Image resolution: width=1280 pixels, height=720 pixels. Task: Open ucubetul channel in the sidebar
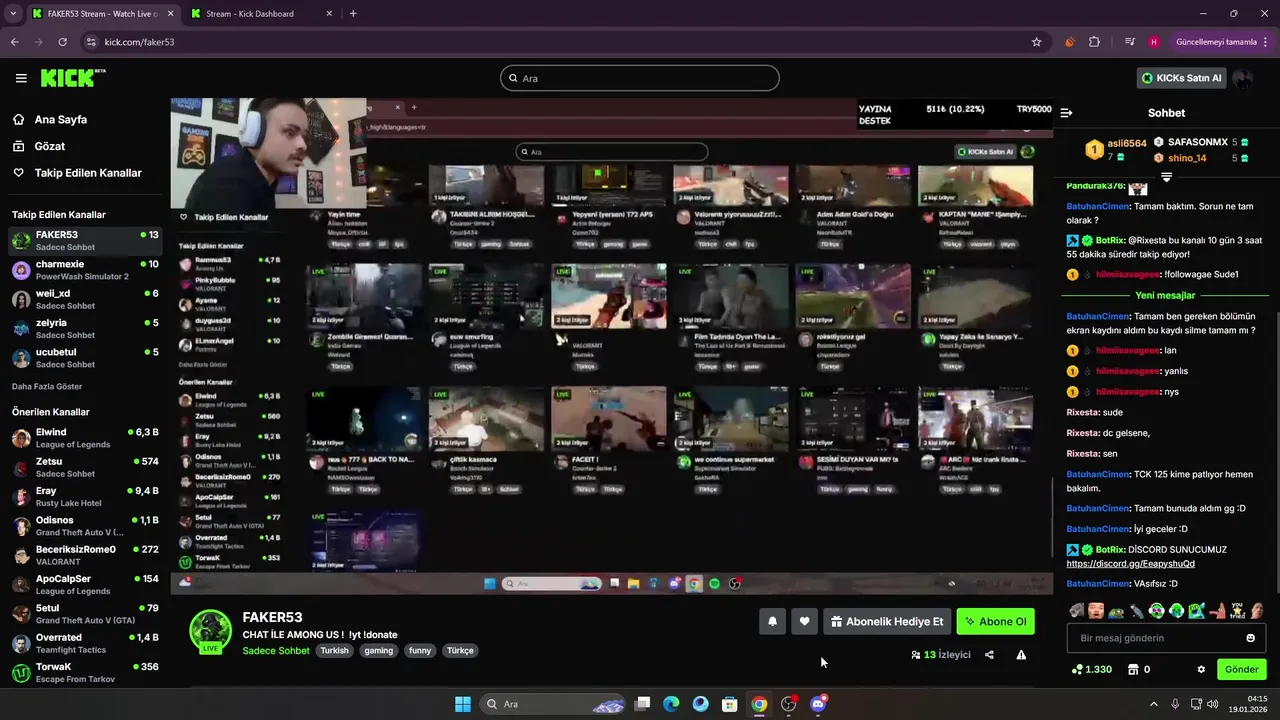click(85, 357)
